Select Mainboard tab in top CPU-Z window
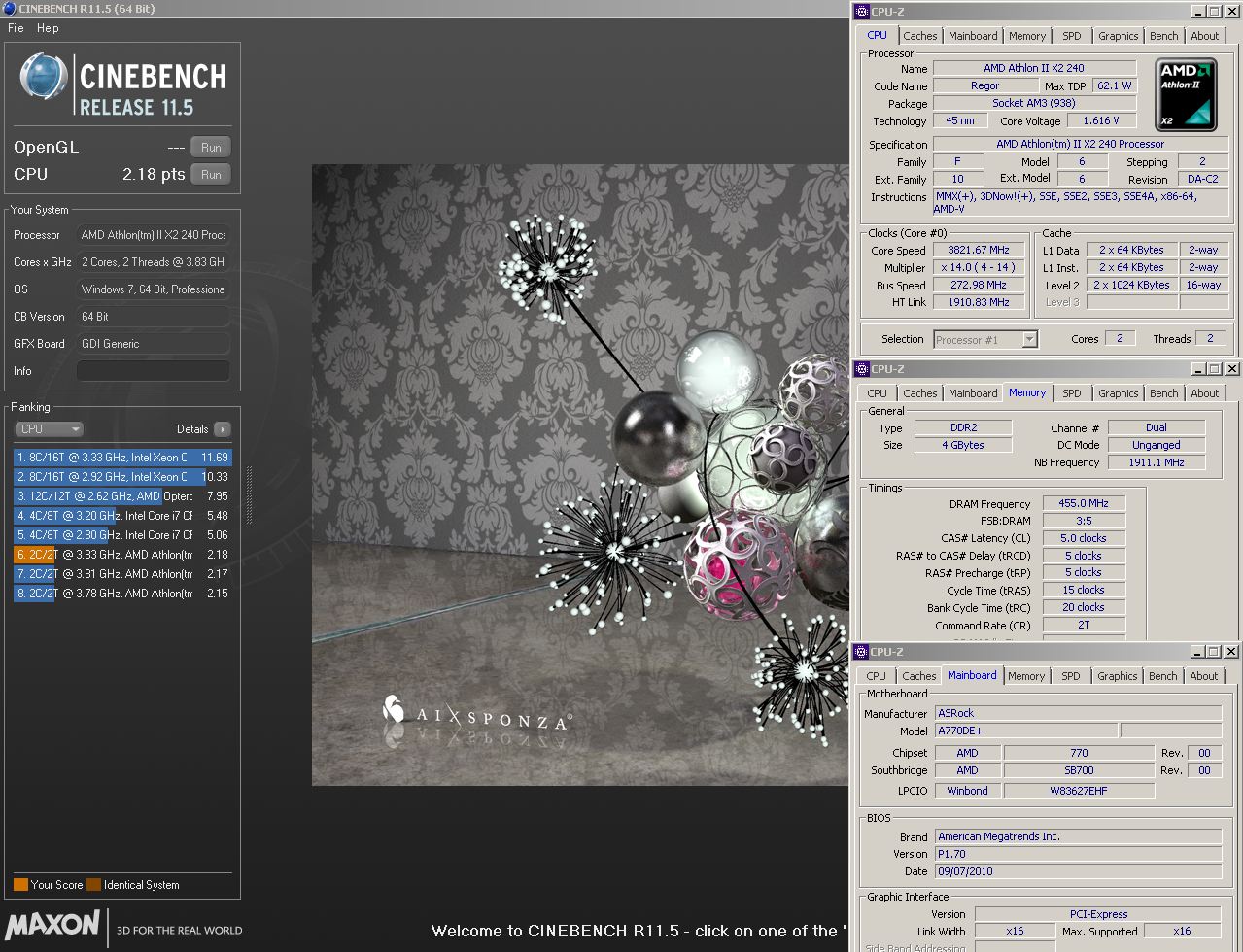1243x952 pixels. [973, 36]
